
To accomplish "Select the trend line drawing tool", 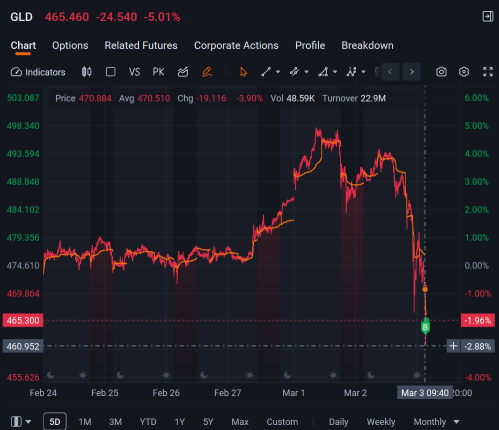I will (266, 72).
